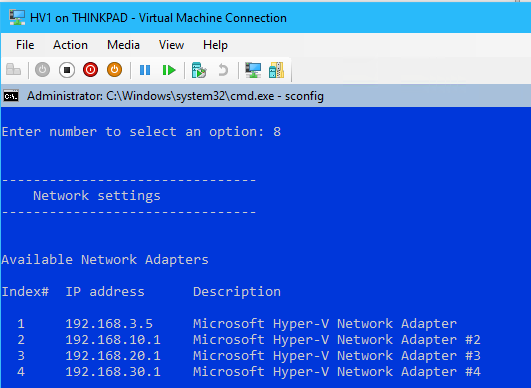The image size is (531, 388).
Task: Create a checkpoint of the VM
Action: click(x=199, y=70)
